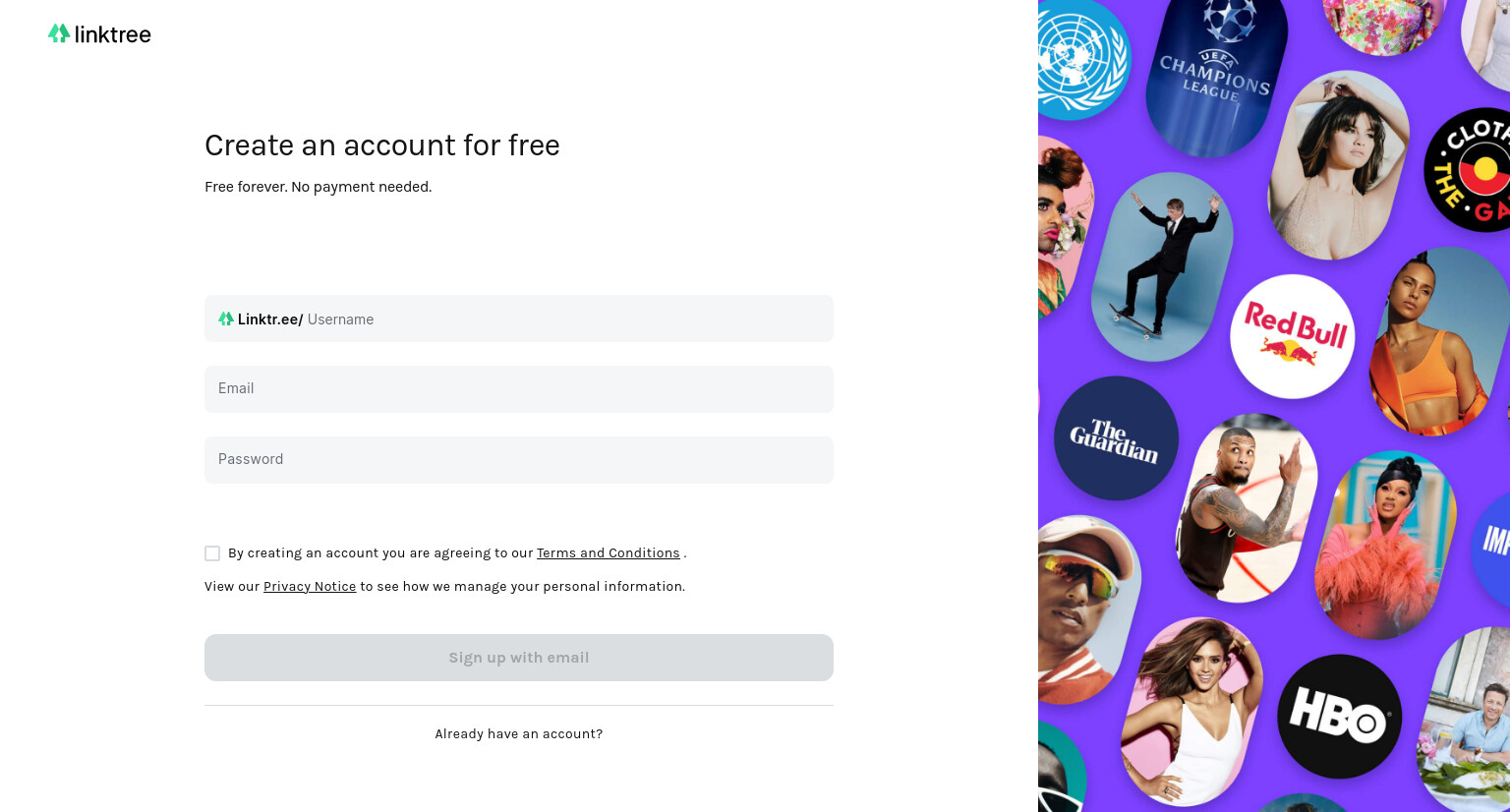Click the woman in pink feathers thumbnail

point(1386,546)
